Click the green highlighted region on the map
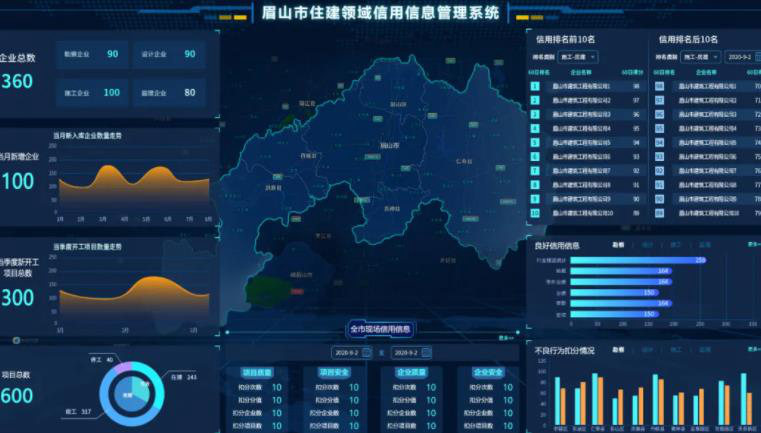 point(266,289)
